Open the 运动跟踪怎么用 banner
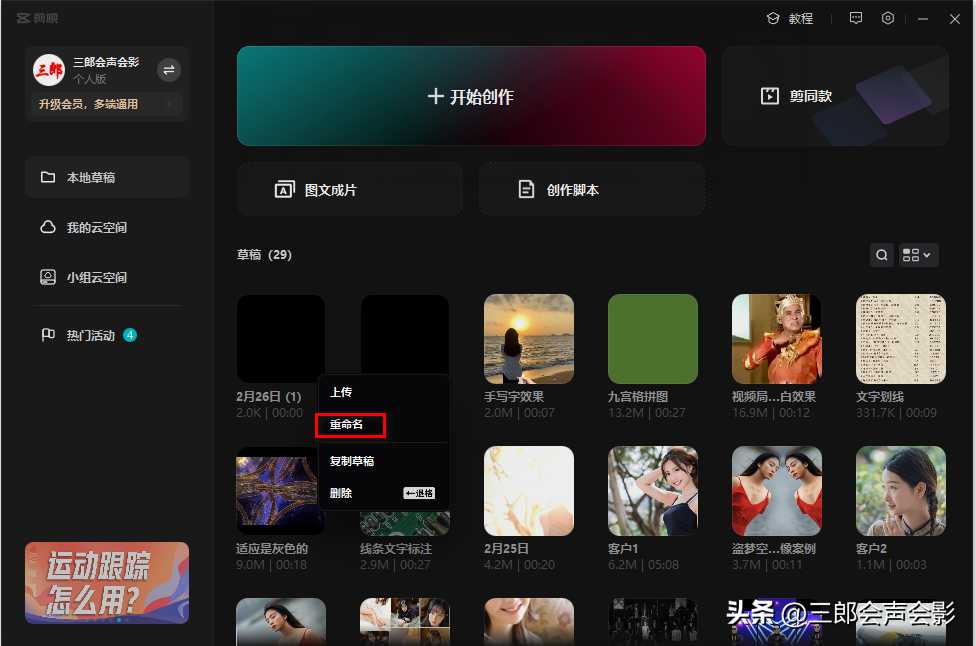The height and width of the screenshot is (646, 976). coord(107,583)
